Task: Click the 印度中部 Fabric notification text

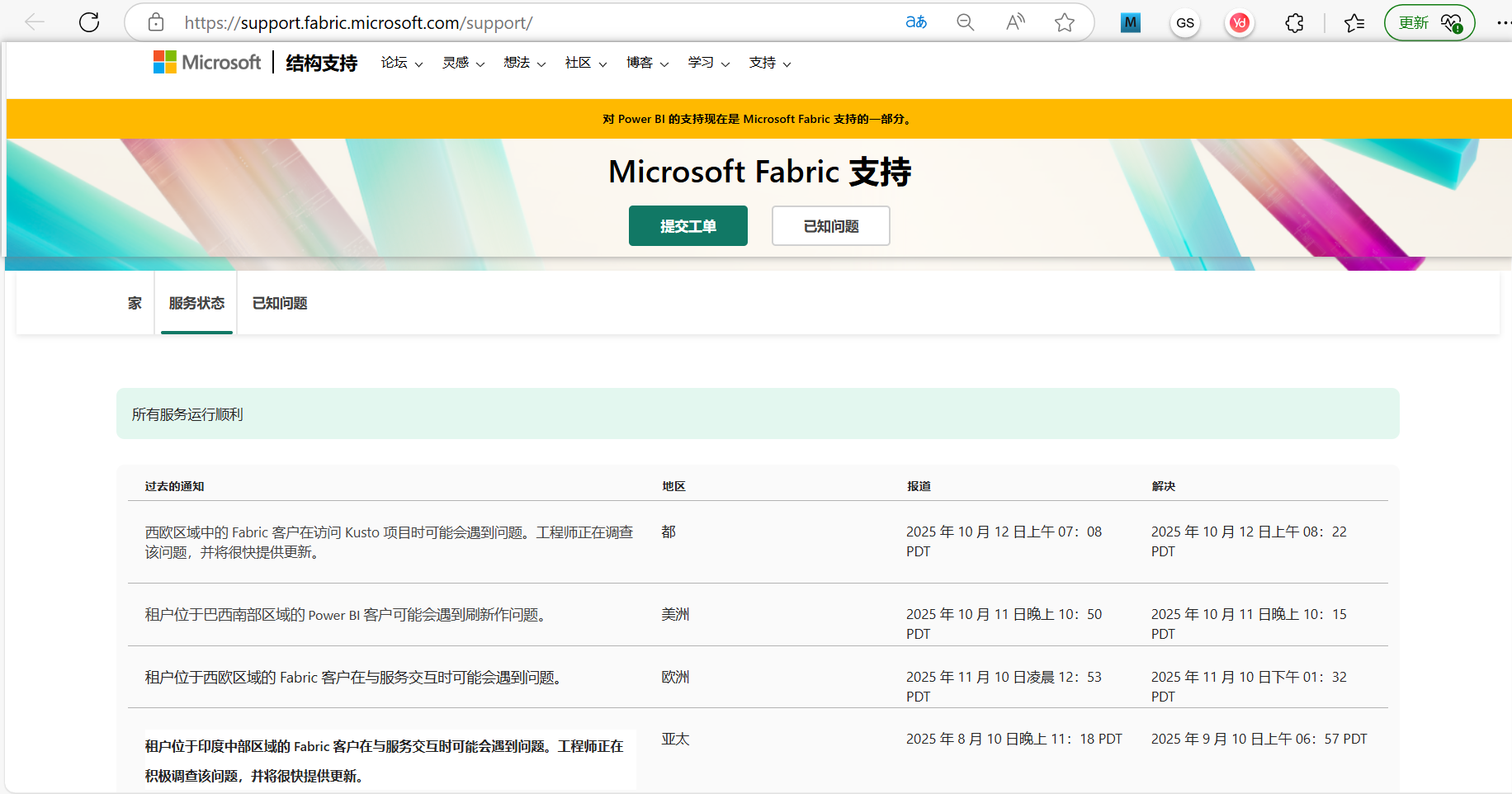Action: click(x=385, y=761)
